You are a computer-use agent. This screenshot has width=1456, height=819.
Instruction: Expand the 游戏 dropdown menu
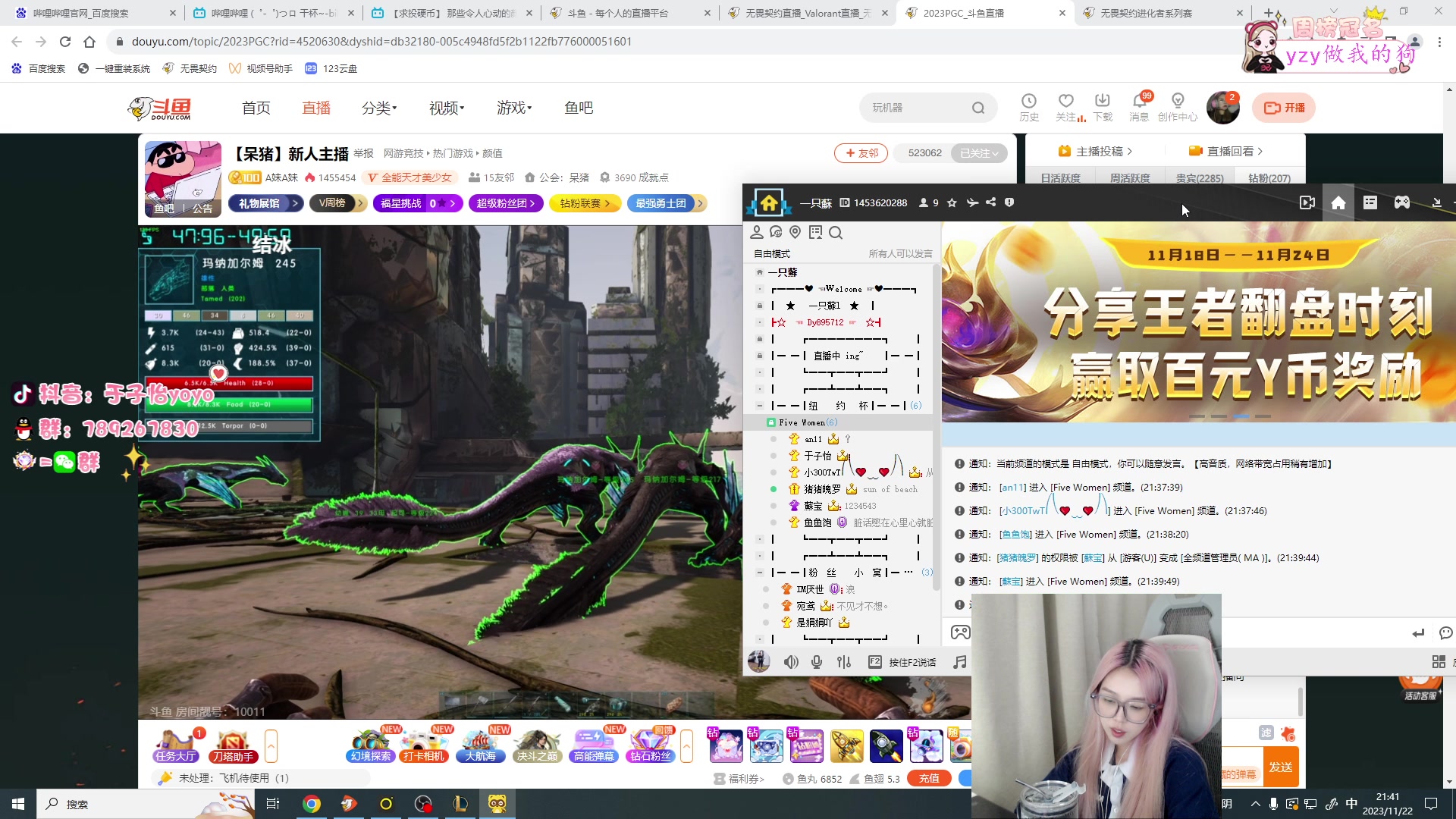514,108
